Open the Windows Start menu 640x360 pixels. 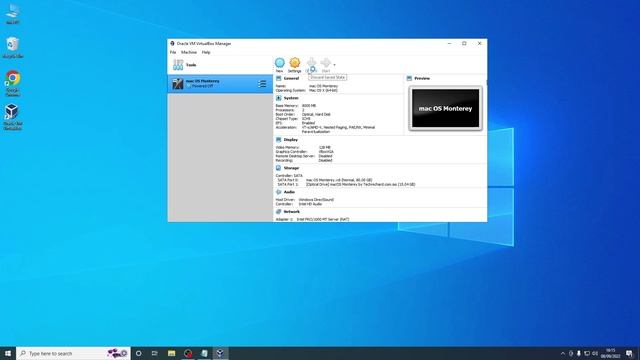[8, 353]
